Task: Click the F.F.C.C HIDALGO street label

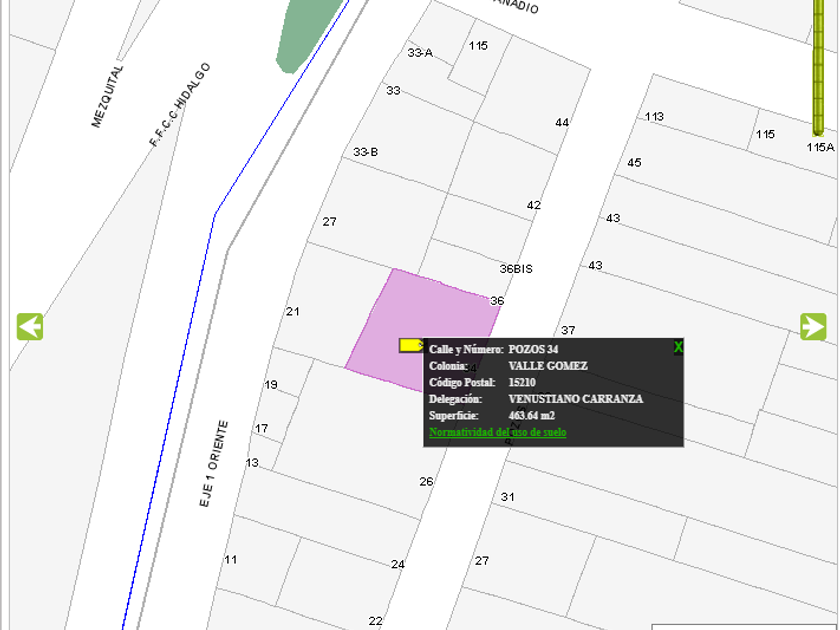Action: click(180, 104)
